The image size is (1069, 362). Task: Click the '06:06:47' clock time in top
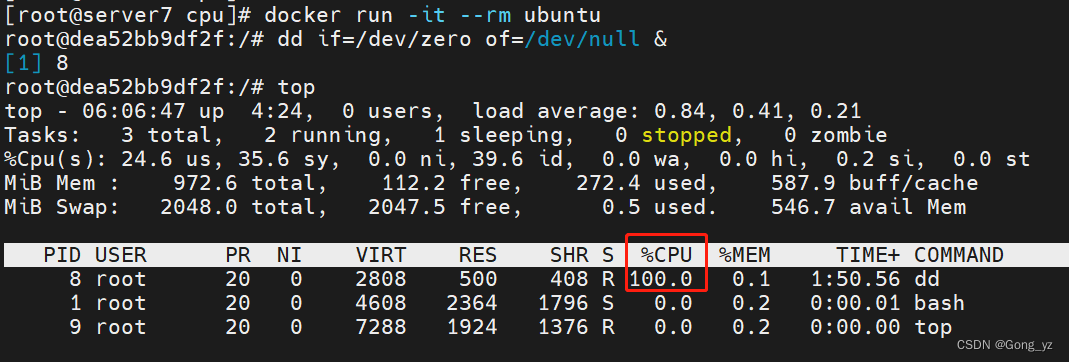coord(134,111)
